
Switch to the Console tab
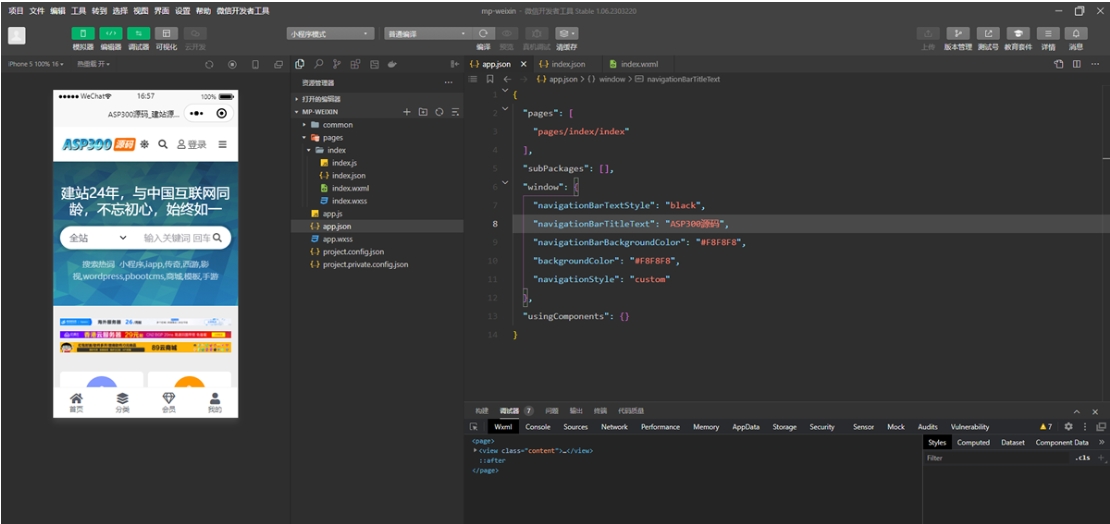(x=537, y=426)
